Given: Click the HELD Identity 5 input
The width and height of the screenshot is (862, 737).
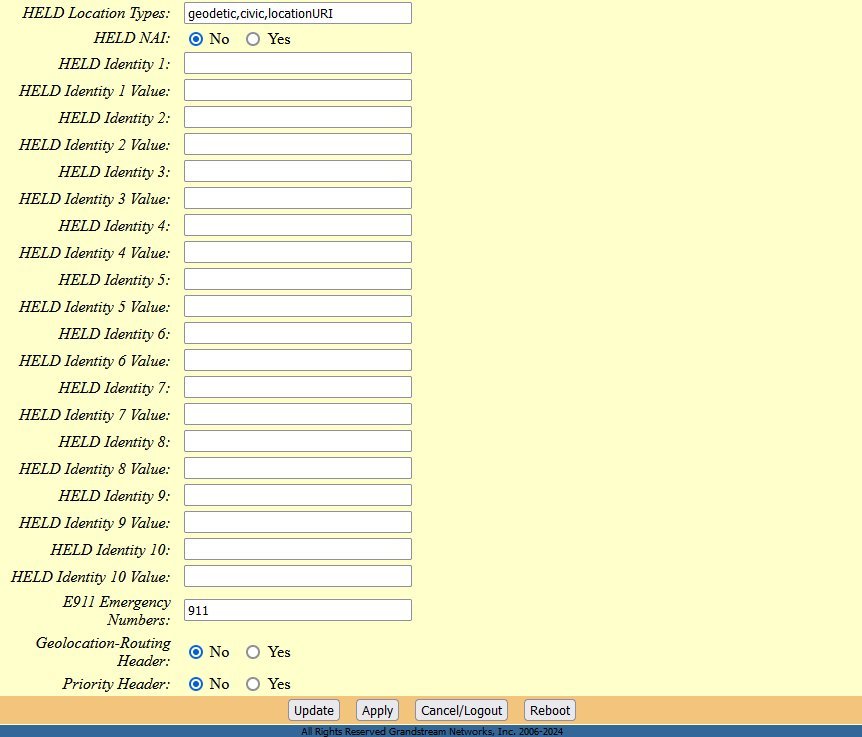Looking at the screenshot, I should 298,279.
